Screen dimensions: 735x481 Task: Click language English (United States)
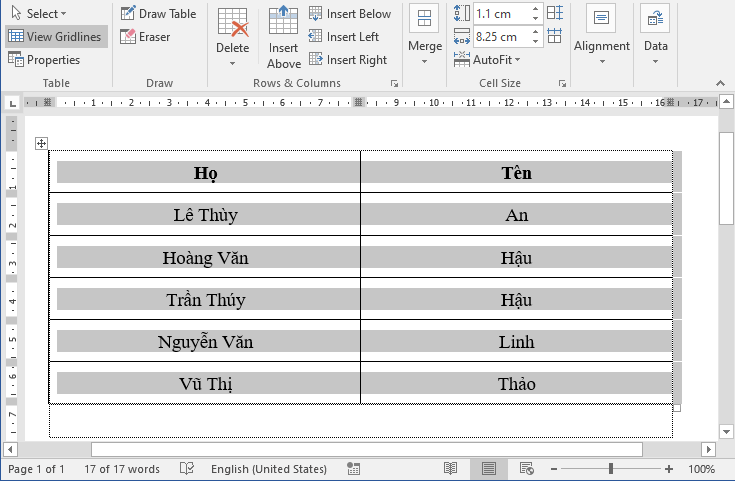pyautogui.click(x=269, y=469)
